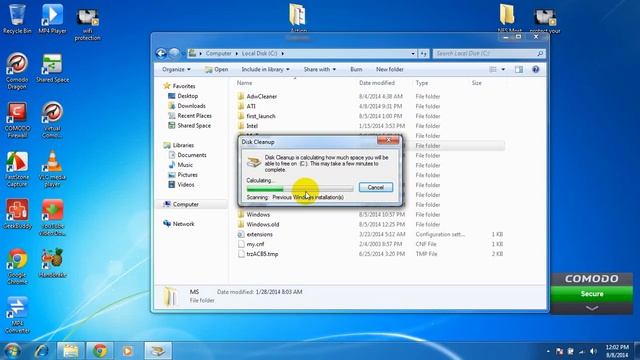
Task: Cancel the Disk Cleanup calculation
Action: [x=376, y=187]
